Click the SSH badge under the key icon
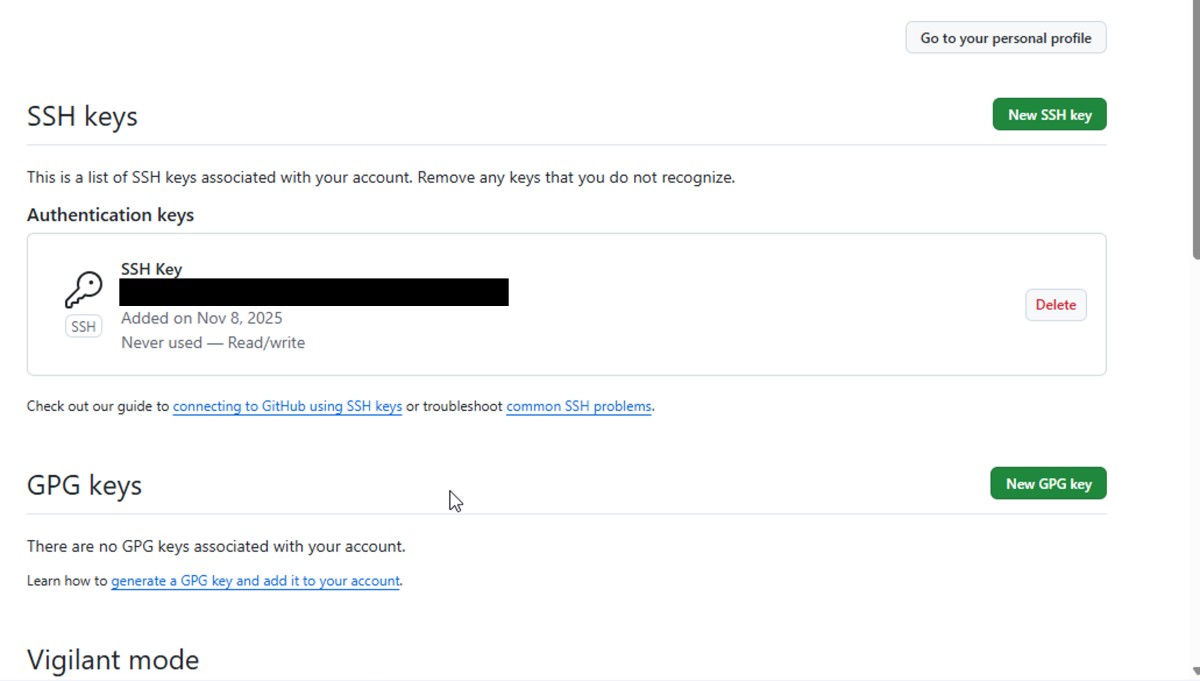The image size is (1200, 681). pyautogui.click(x=84, y=326)
